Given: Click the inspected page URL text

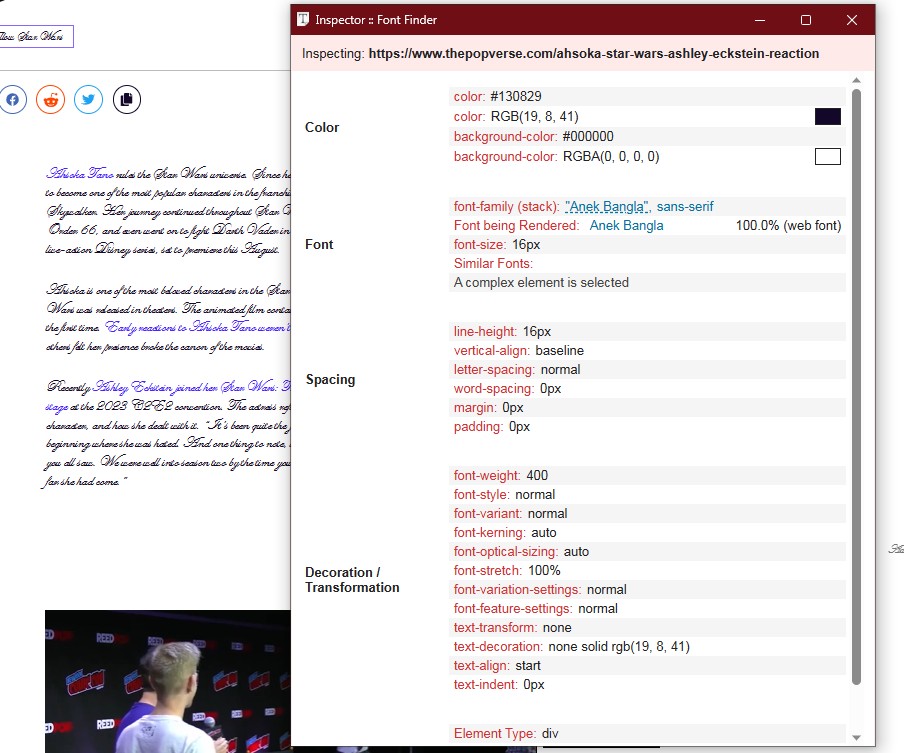Looking at the screenshot, I should 594,54.
